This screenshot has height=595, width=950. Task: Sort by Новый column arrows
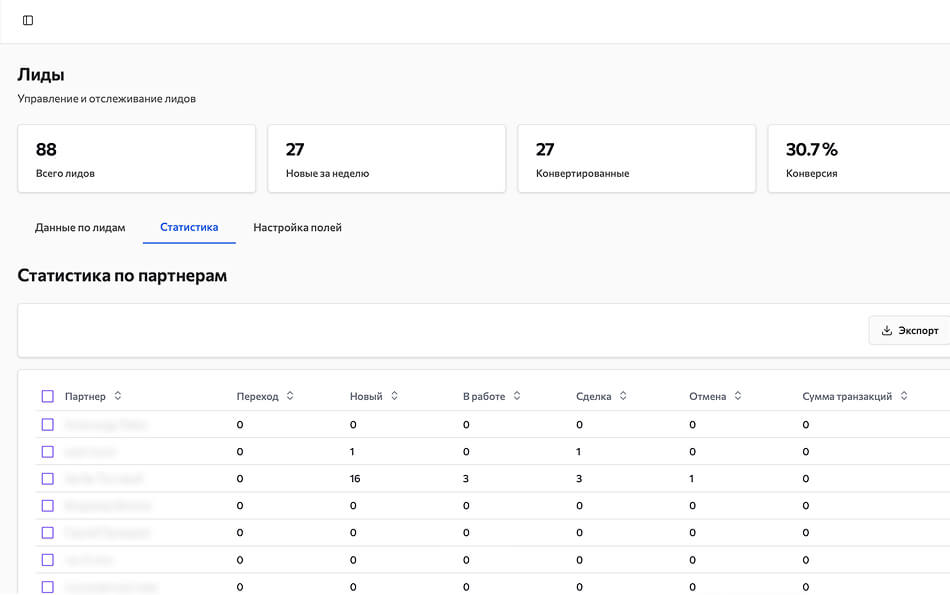click(x=394, y=396)
